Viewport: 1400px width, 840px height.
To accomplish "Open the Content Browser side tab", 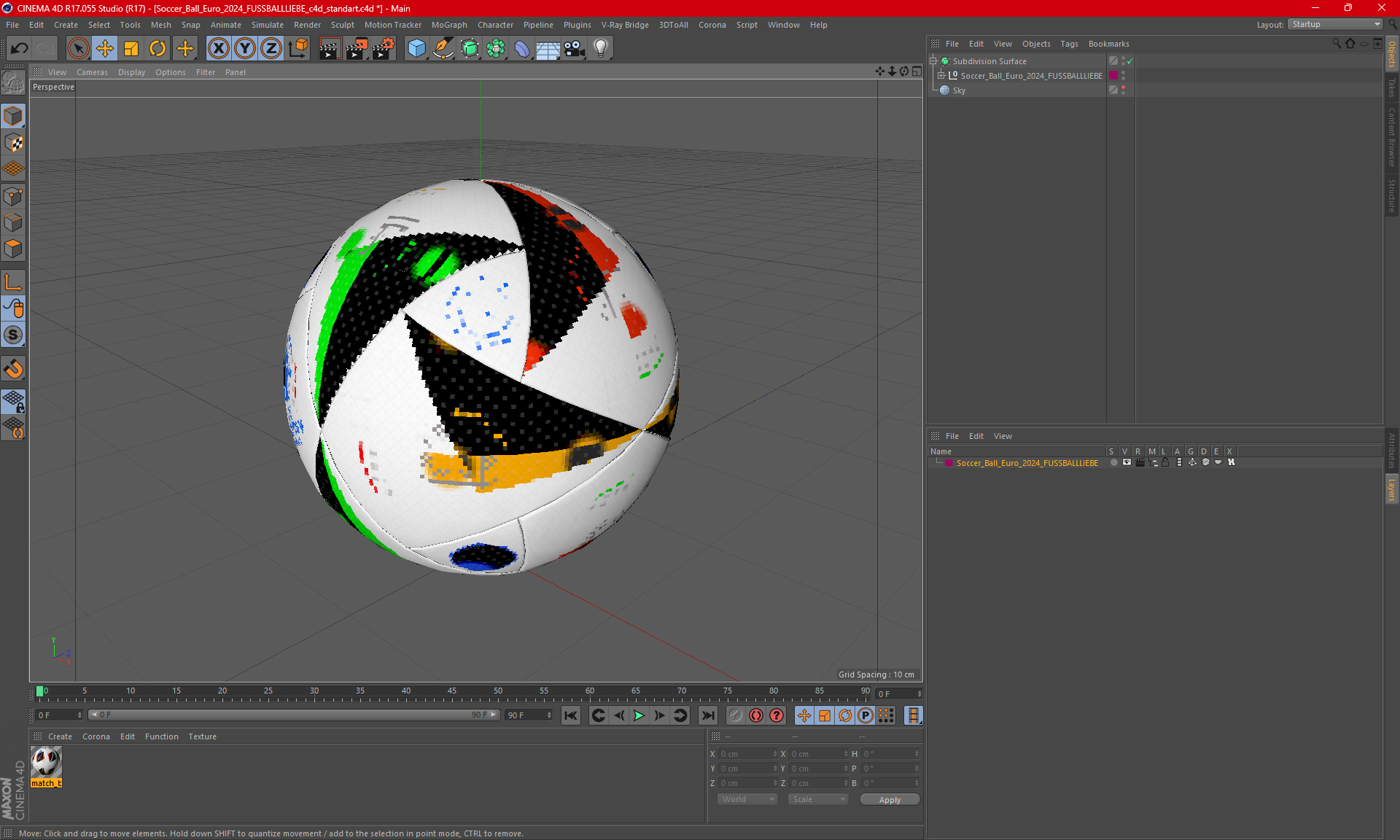I will 1392,137.
